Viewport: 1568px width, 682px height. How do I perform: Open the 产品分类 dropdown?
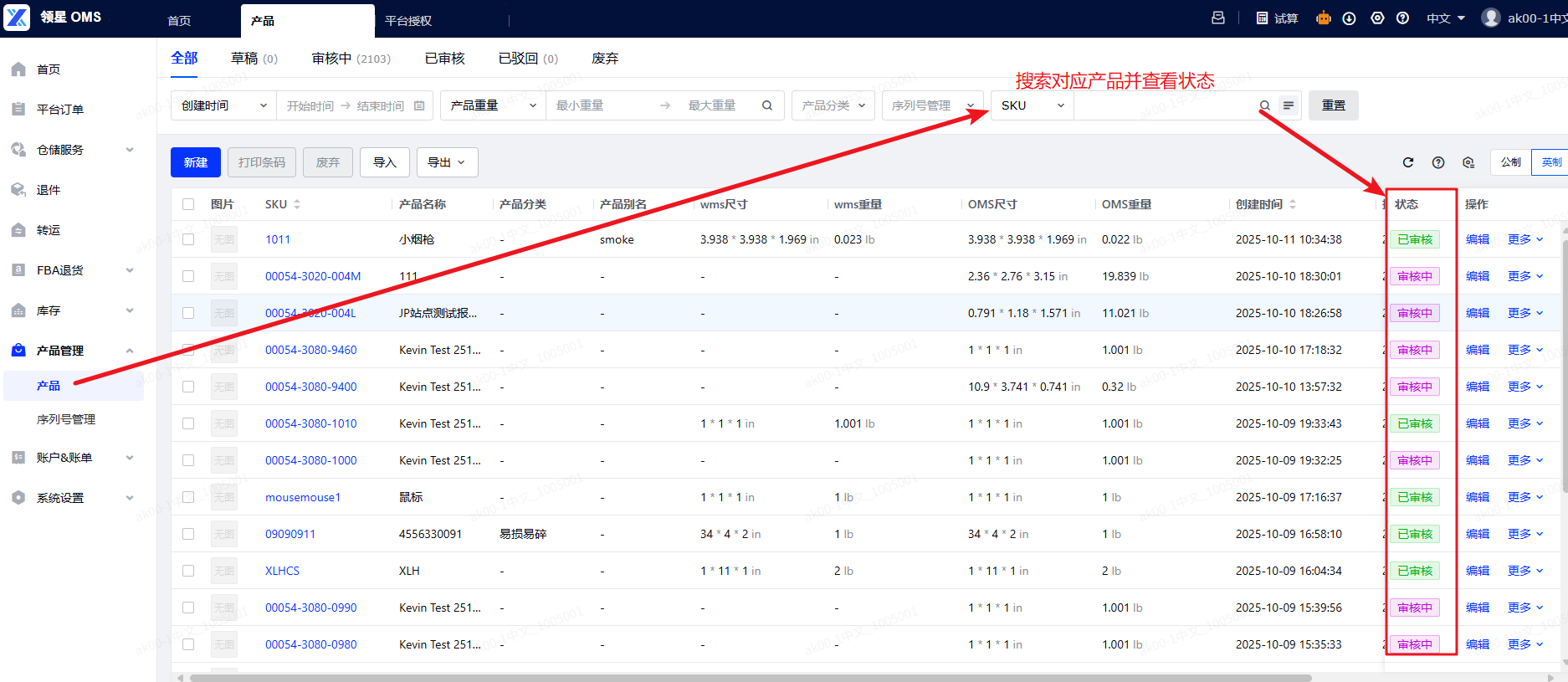click(x=833, y=105)
